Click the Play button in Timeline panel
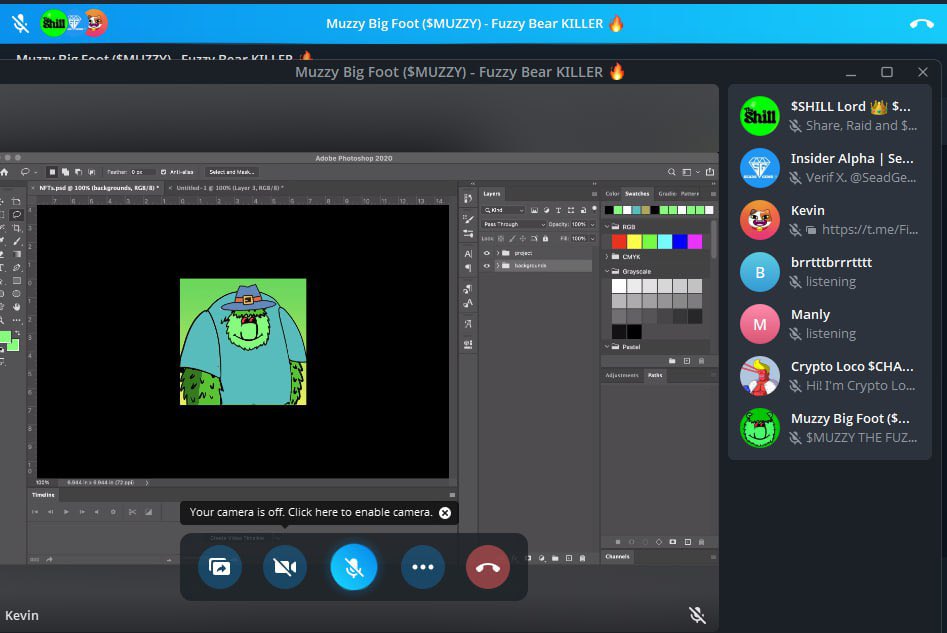This screenshot has width=947, height=633. click(66, 512)
